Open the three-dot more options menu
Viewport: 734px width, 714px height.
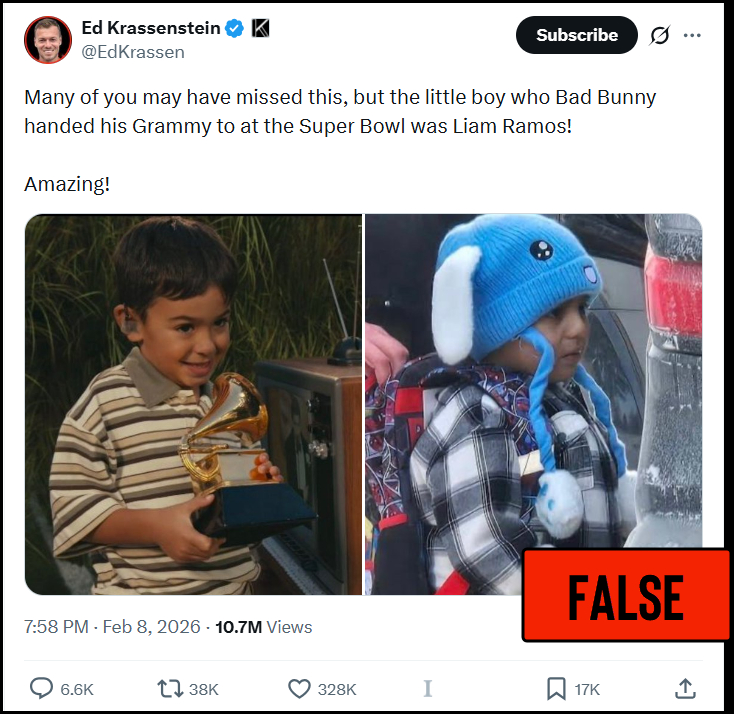point(692,35)
